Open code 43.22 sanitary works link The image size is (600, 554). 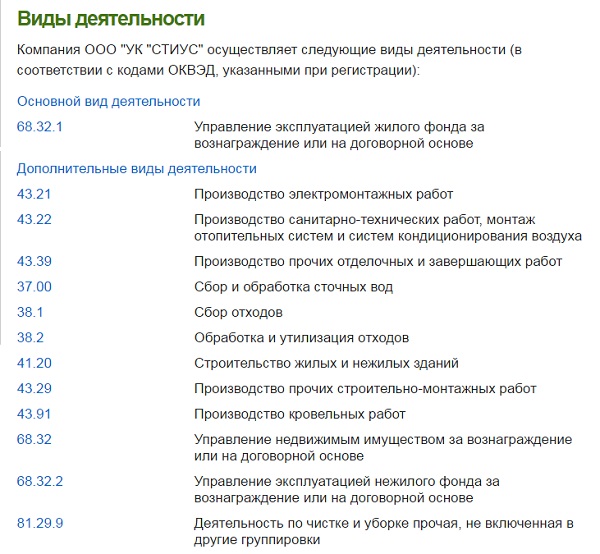click(34, 219)
